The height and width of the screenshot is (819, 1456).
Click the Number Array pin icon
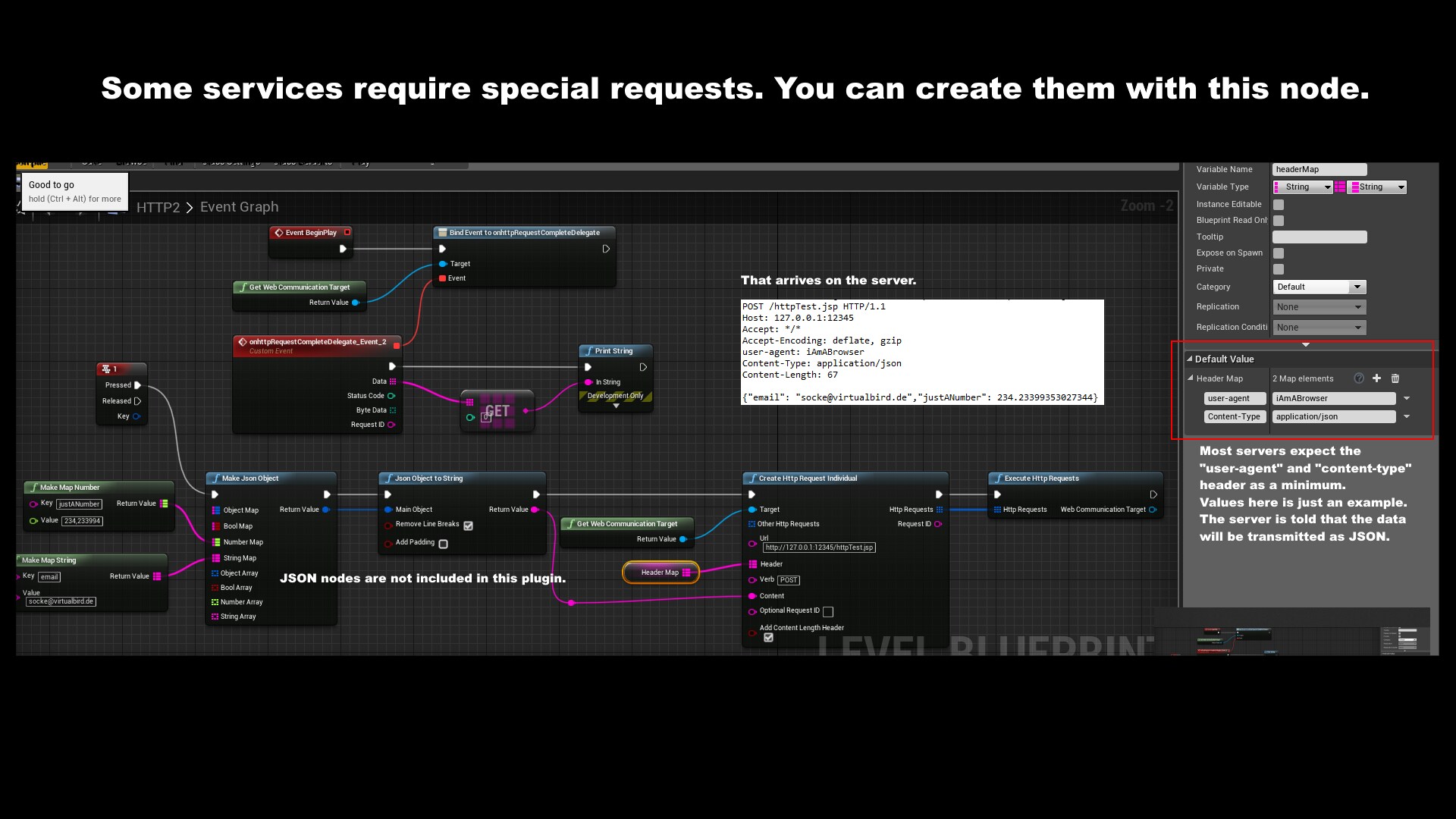[x=216, y=601]
